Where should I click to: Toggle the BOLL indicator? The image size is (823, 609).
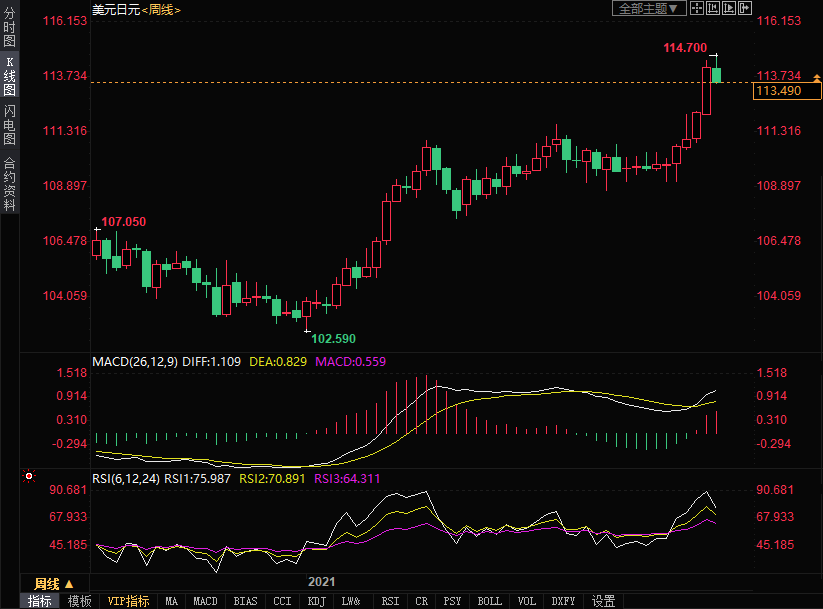[x=489, y=601]
